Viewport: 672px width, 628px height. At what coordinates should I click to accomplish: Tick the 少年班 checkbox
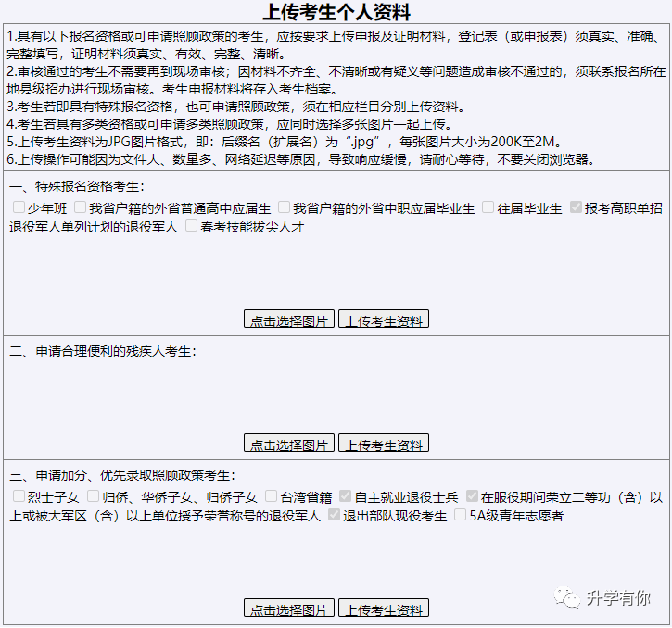point(19,207)
